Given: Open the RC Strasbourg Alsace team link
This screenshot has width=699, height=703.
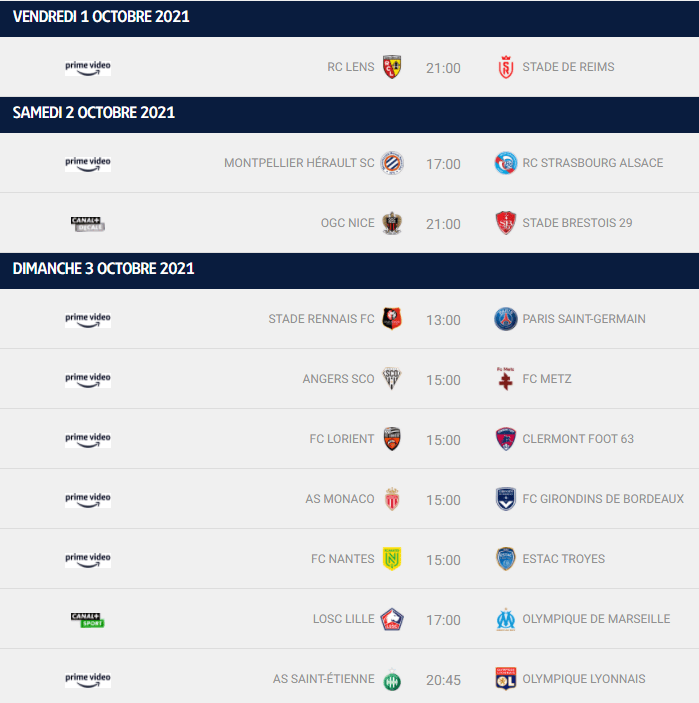Looking at the screenshot, I should pyautogui.click(x=592, y=163).
